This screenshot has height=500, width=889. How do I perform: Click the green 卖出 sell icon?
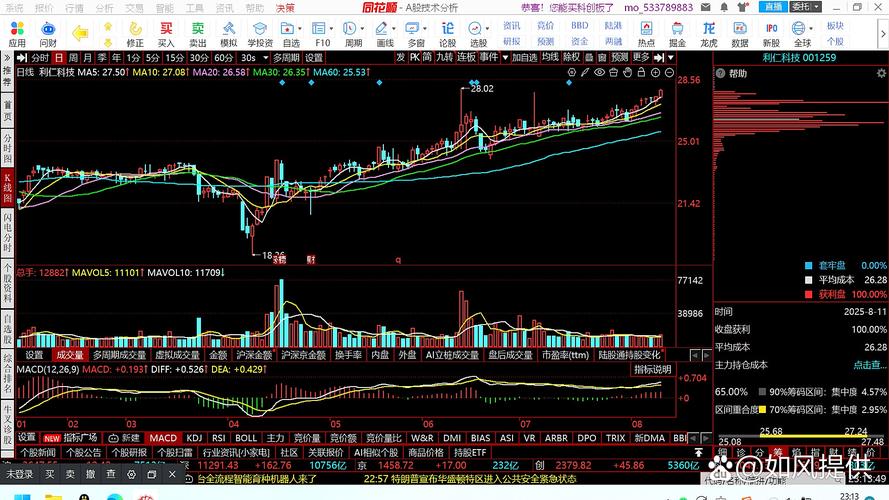point(198,33)
